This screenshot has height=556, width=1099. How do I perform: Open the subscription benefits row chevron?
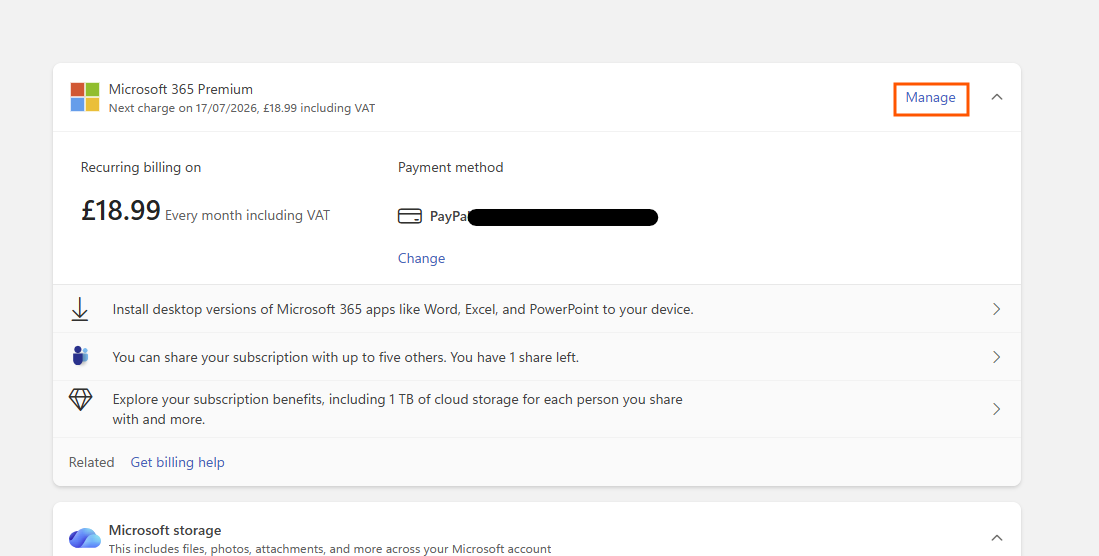[997, 409]
